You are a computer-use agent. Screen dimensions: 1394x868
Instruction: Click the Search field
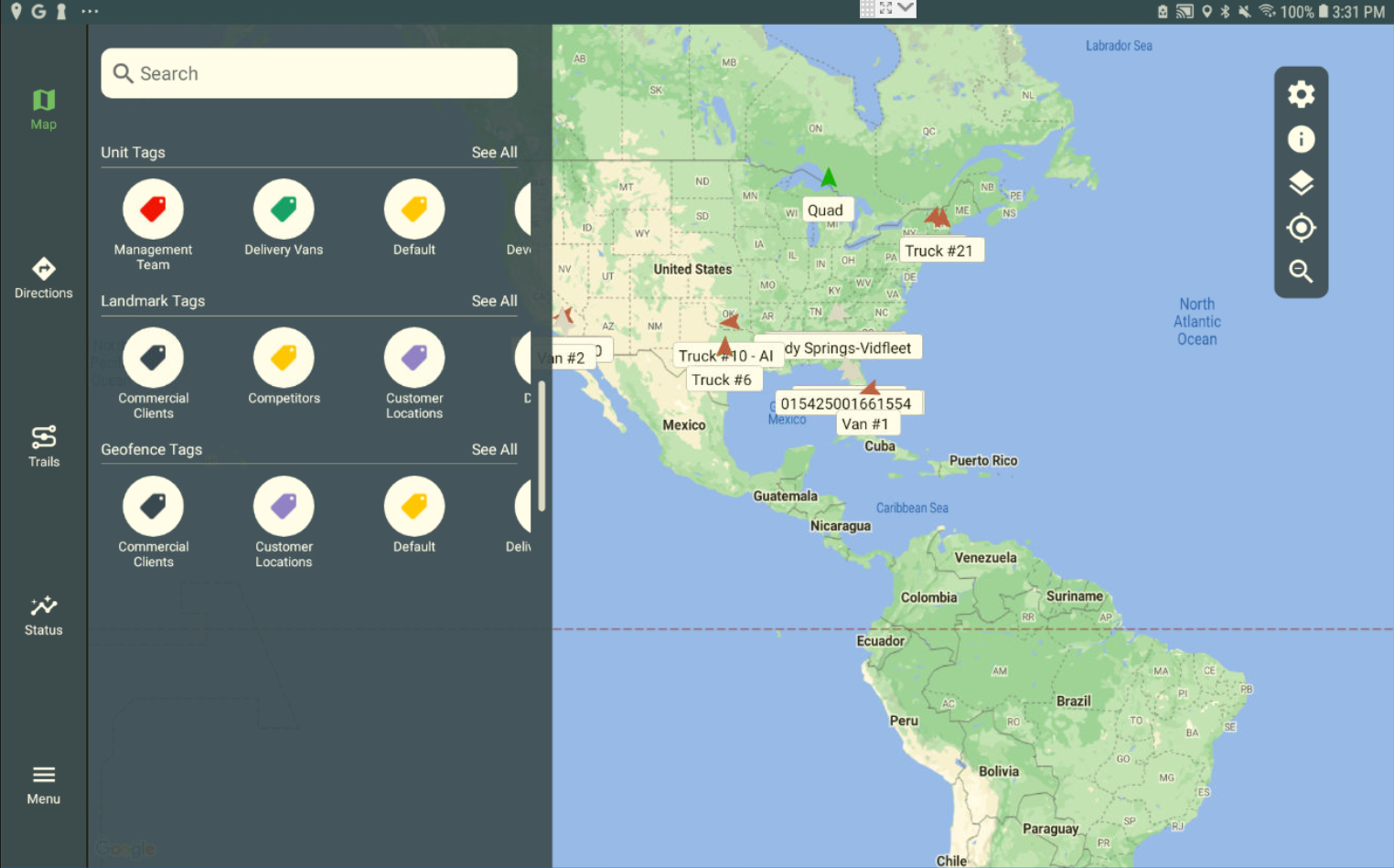[x=308, y=73]
